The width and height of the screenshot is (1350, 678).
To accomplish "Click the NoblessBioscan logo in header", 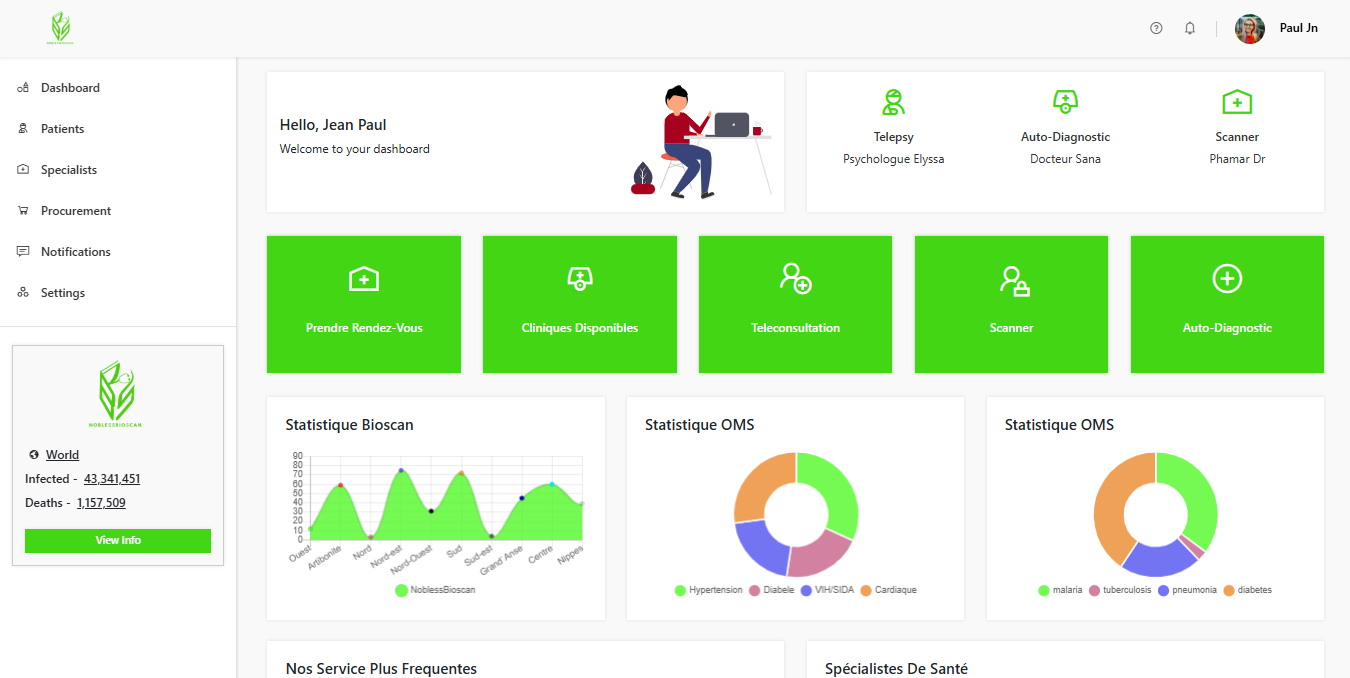I will [61, 28].
